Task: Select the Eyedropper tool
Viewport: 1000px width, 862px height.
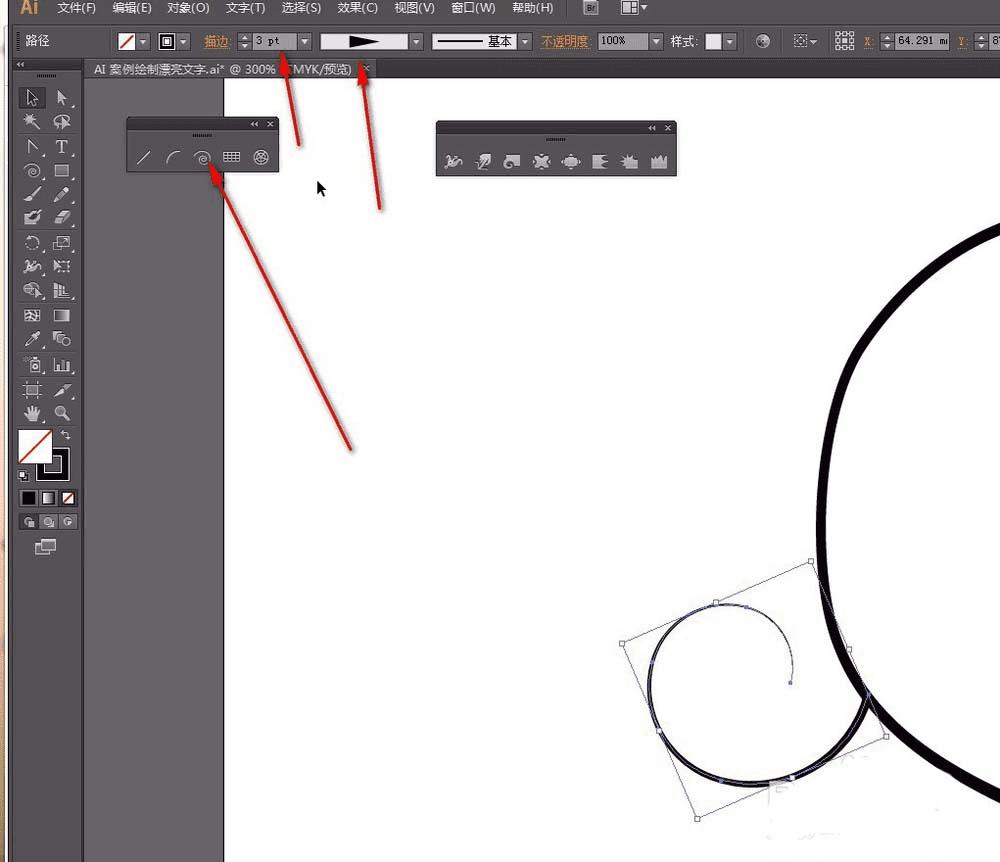Action: click(x=32, y=340)
